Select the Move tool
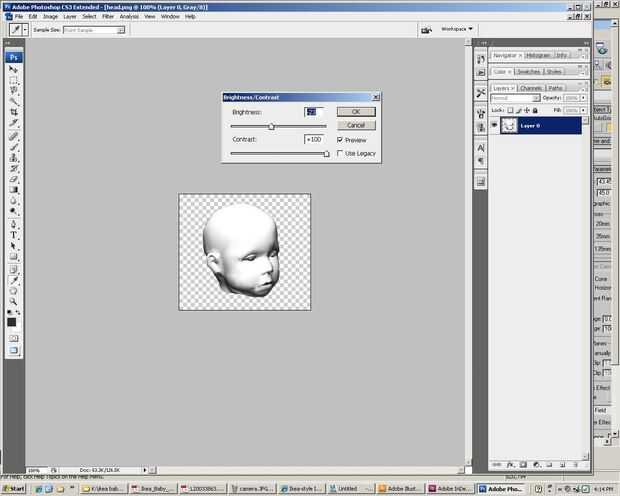620x496 pixels. (x=13, y=70)
